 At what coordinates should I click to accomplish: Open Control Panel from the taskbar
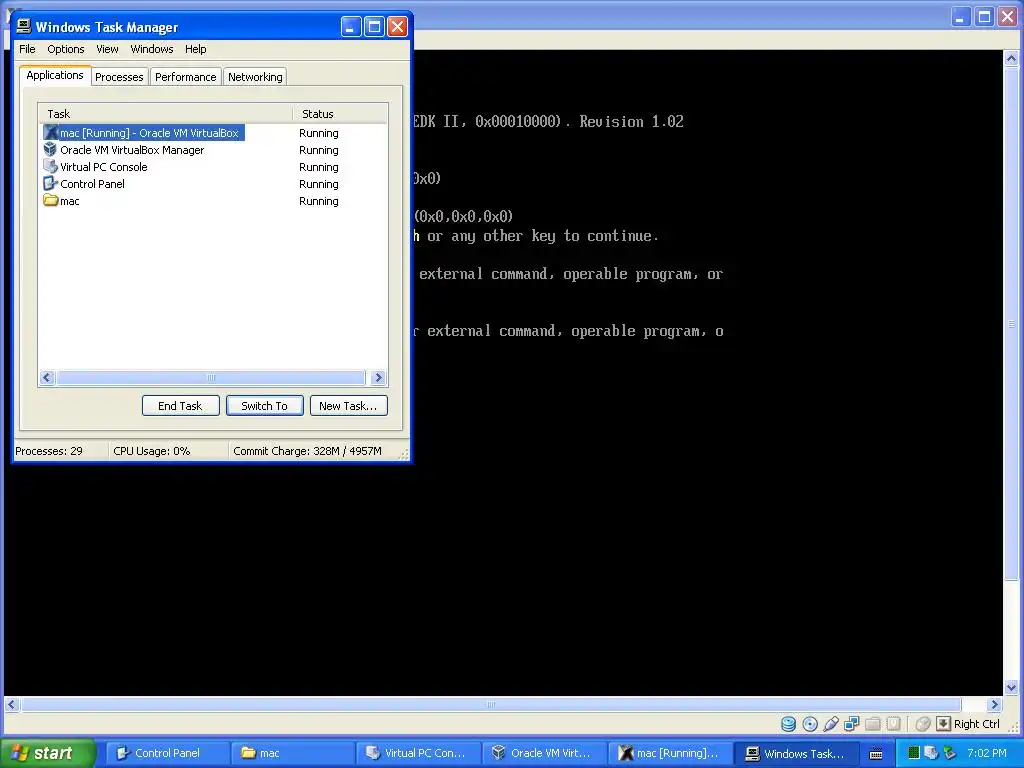coord(168,753)
